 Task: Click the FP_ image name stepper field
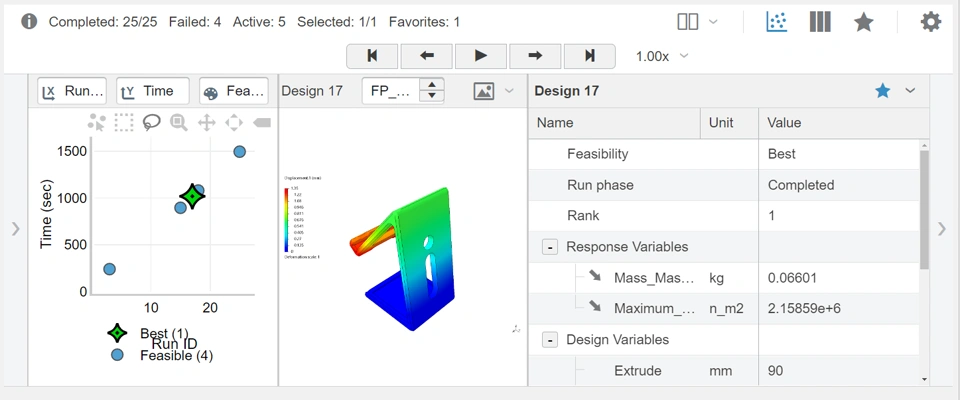(391, 91)
